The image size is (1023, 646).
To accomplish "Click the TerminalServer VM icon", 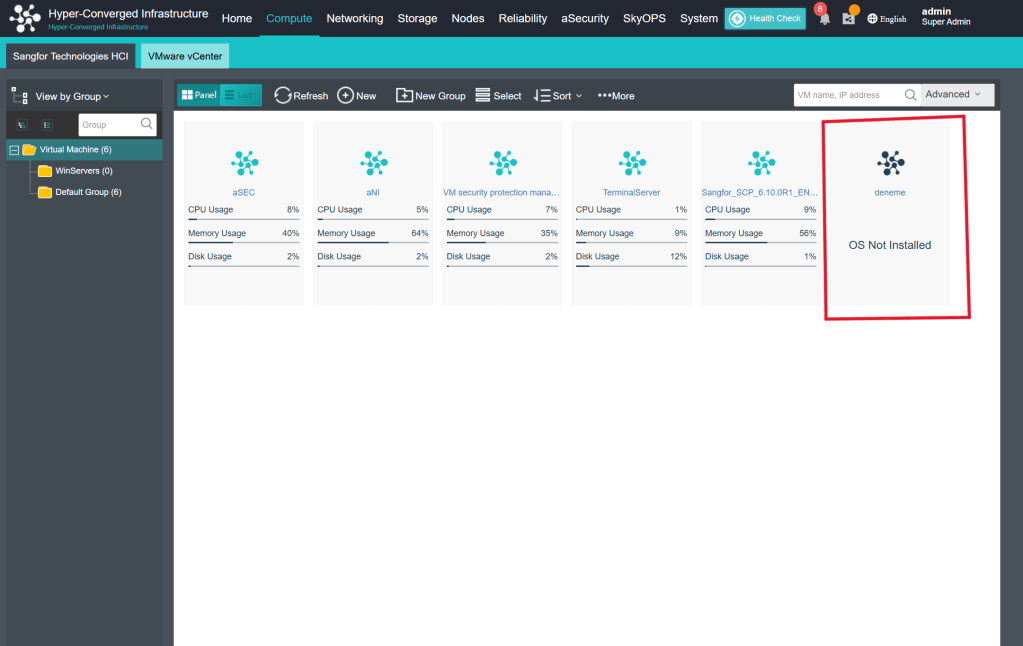I will coord(631,162).
